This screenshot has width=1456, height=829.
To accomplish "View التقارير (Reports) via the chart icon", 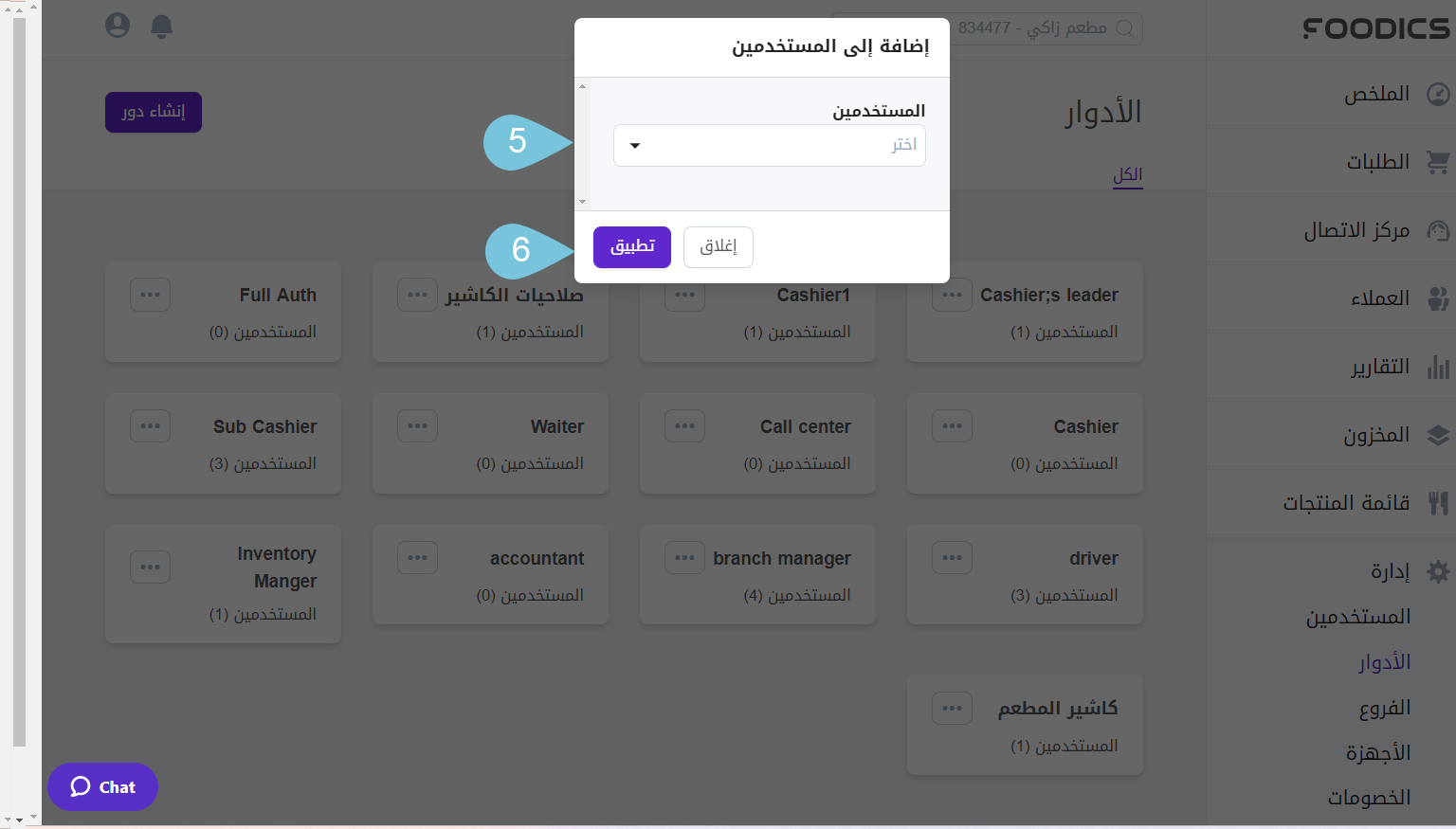I will click(1439, 367).
